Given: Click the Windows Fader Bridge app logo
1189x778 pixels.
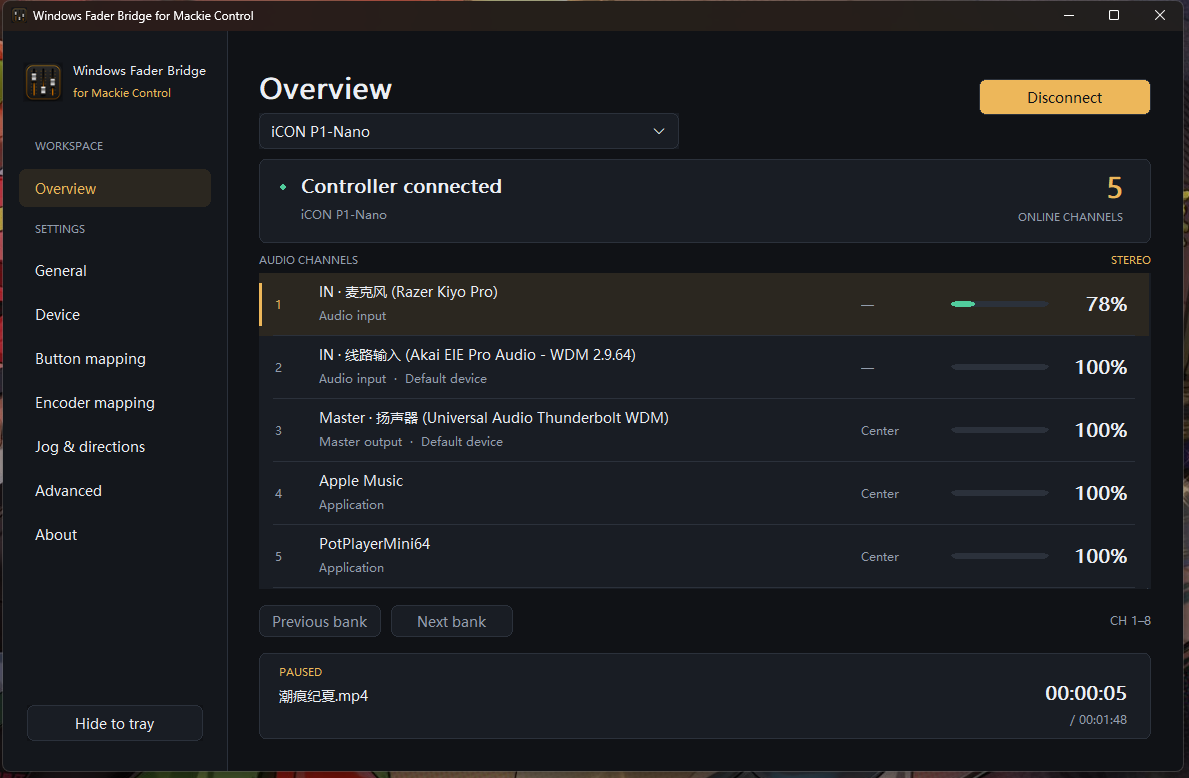Looking at the screenshot, I should tap(43, 82).
